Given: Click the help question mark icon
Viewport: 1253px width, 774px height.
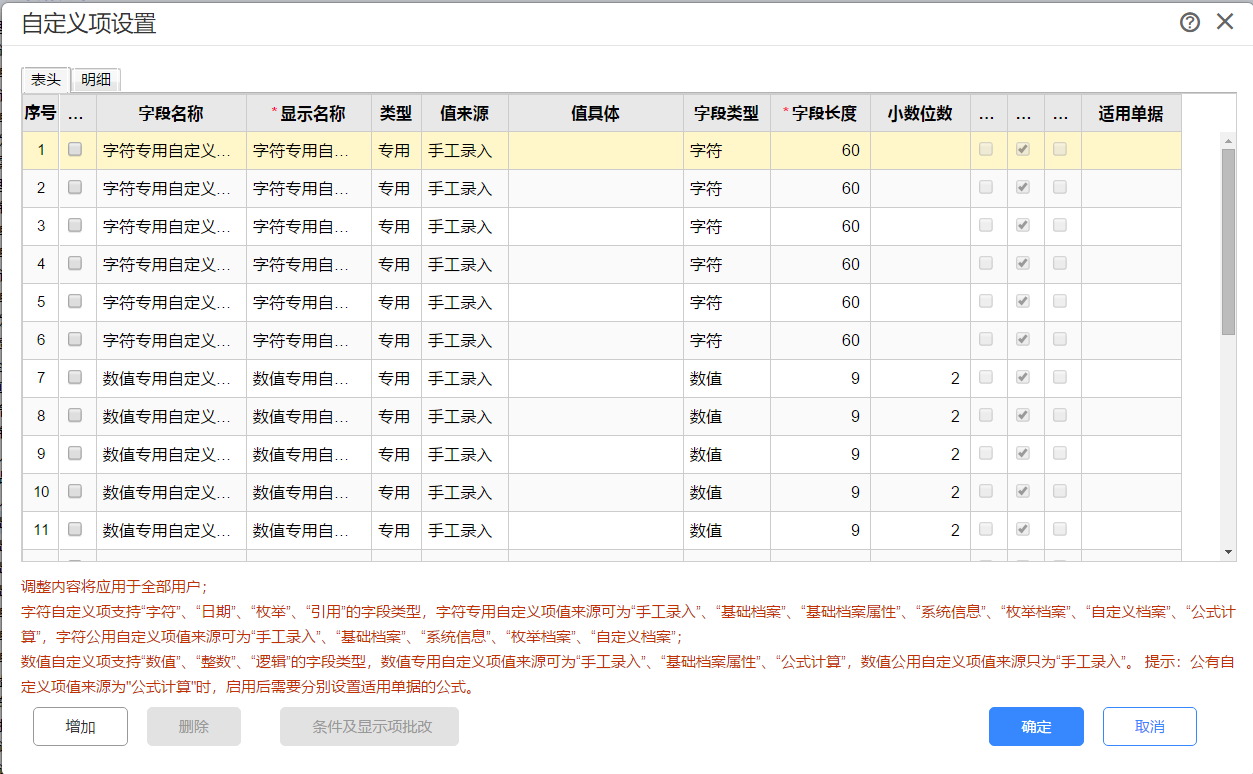Looking at the screenshot, I should point(1190,23).
